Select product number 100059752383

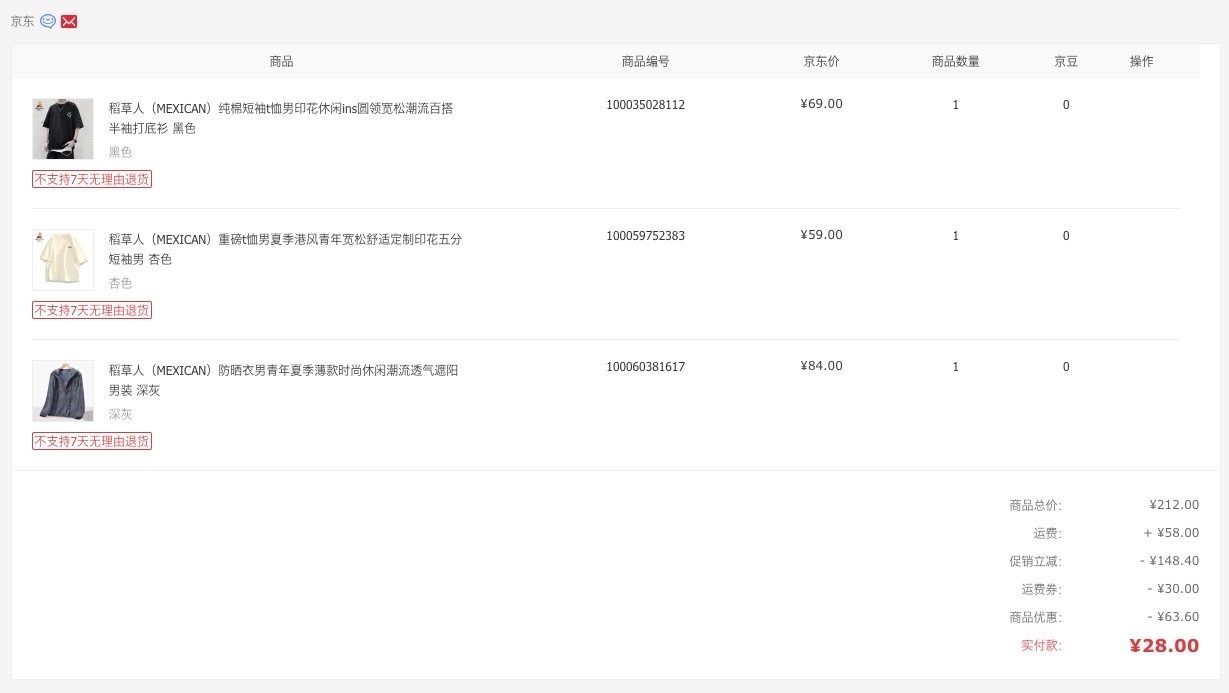645,236
